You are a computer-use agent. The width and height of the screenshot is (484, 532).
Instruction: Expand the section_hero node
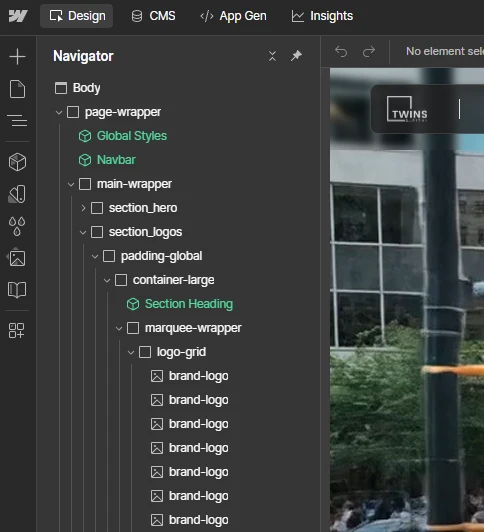[x=83, y=208]
